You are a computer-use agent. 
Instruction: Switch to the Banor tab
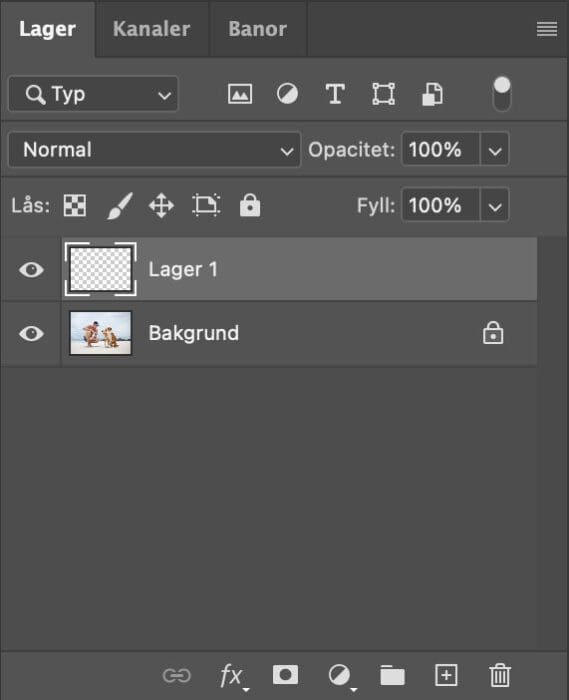coord(258,29)
